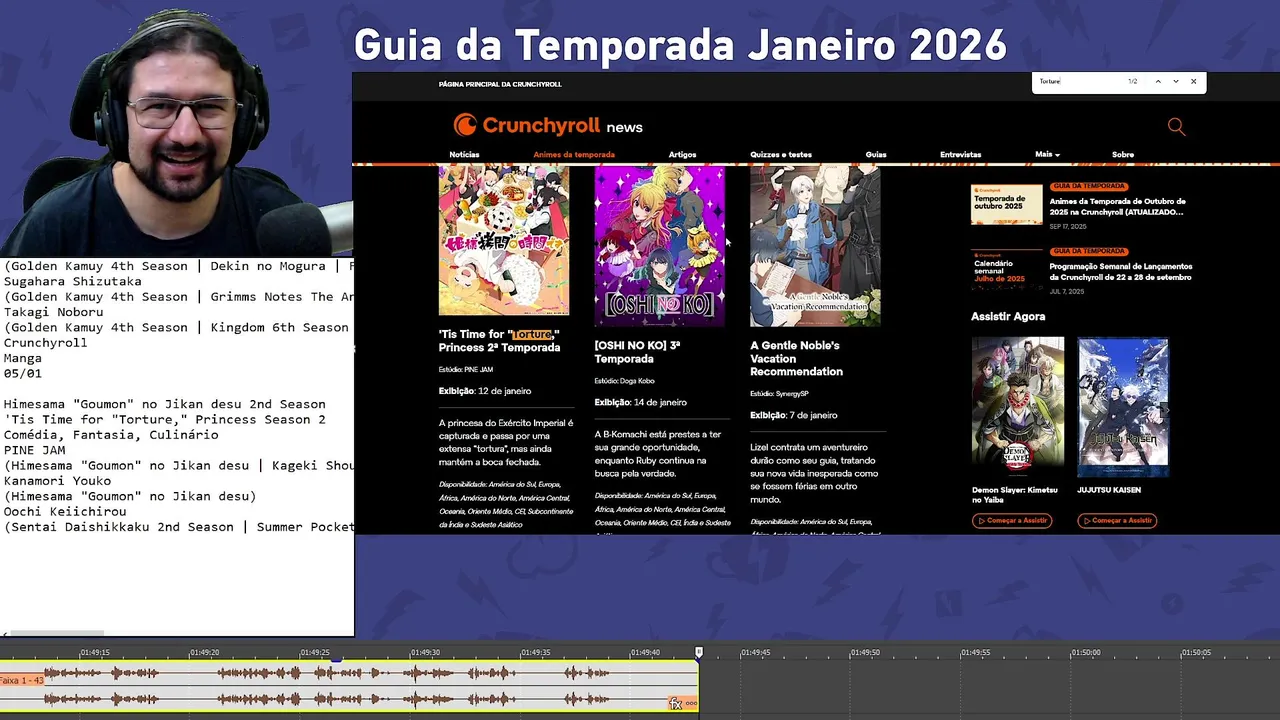Open the 'Tis Time for Torture poster thumbnail

pyautogui.click(x=504, y=240)
